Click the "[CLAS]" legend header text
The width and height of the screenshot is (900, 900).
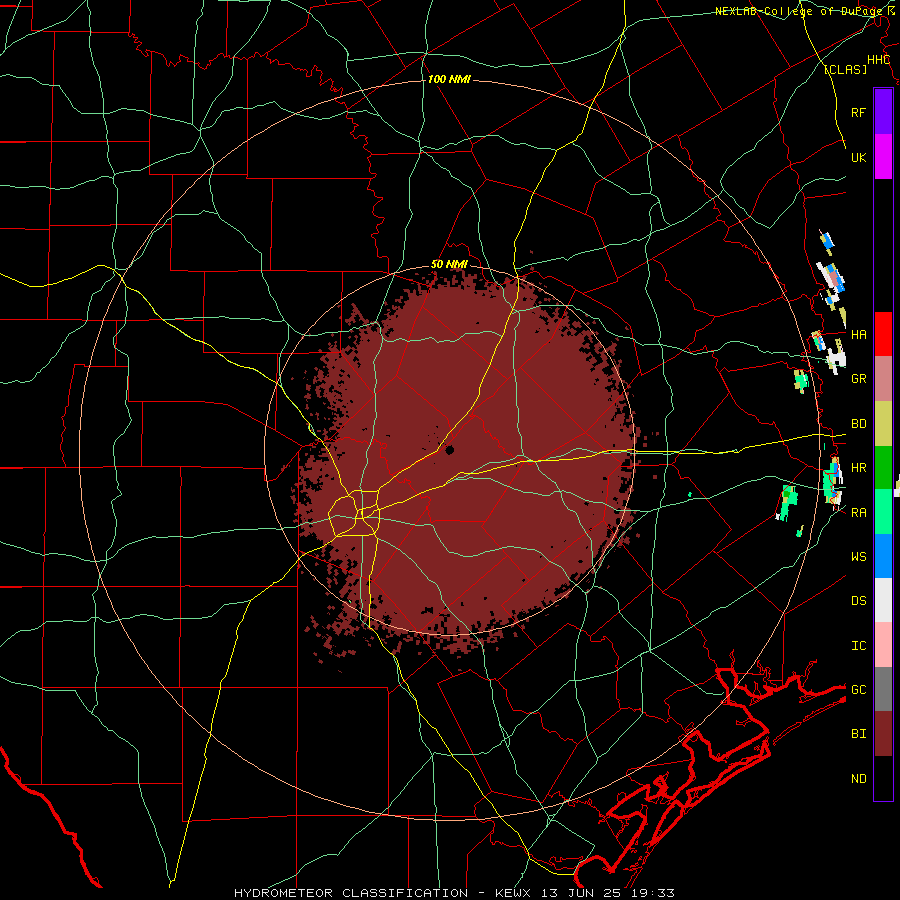[845, 70]
